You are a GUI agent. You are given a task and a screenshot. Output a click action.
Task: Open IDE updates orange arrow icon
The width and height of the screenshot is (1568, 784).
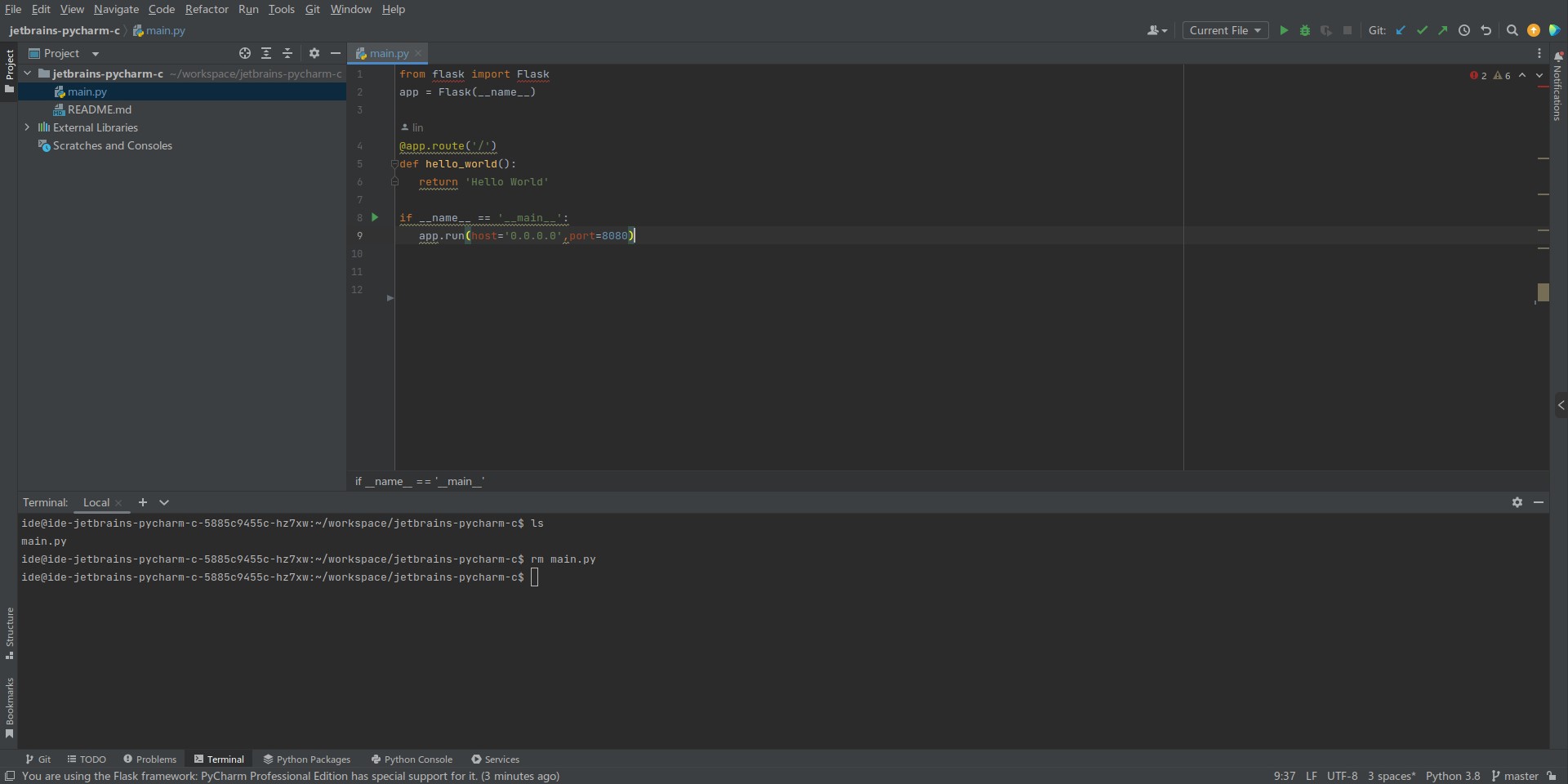1534,30
